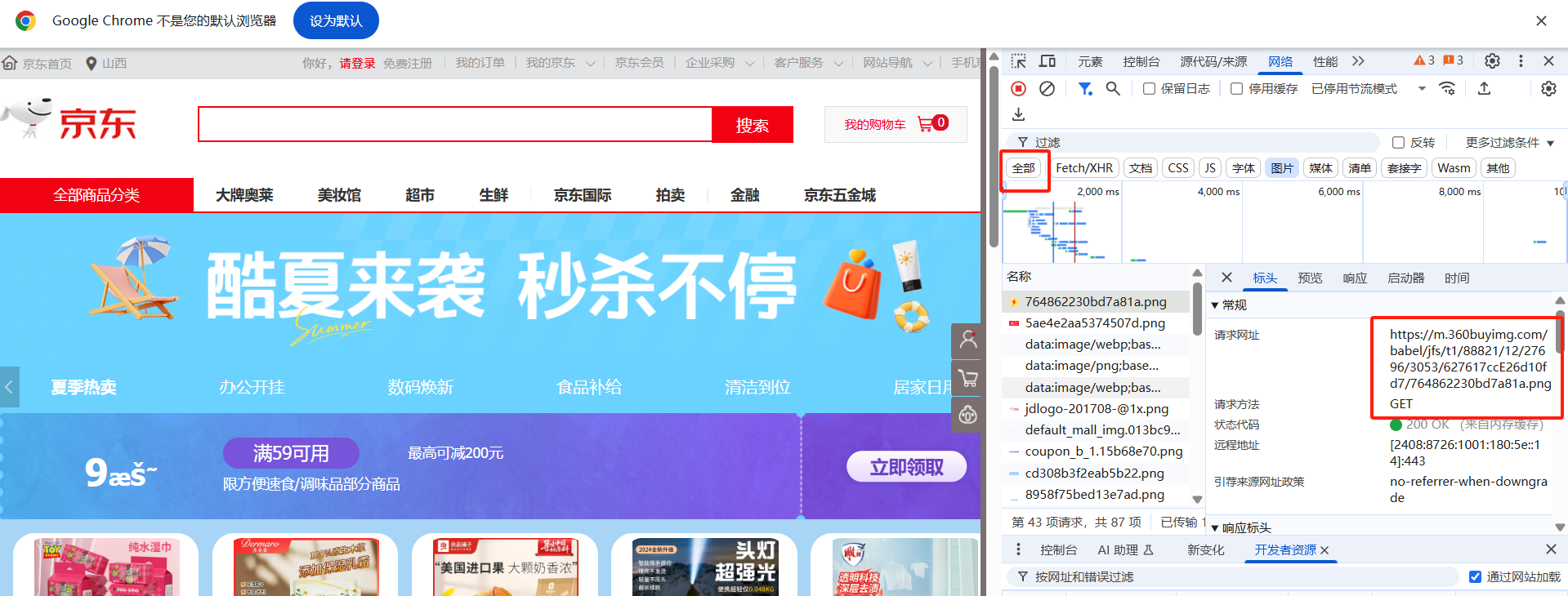Toggle the network filter funnel icon
This screenshot has width=1568, height=596.
(1085, 88)
